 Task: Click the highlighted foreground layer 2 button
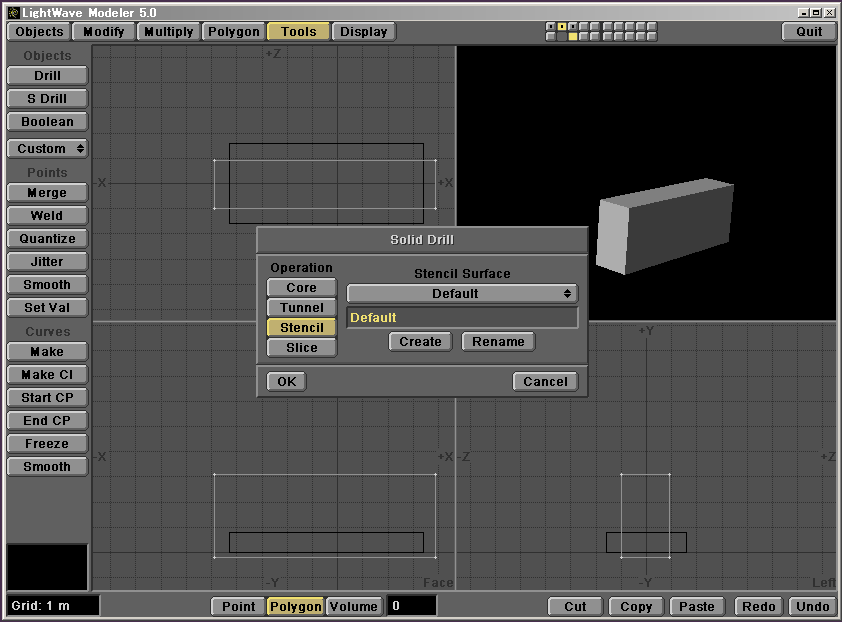click(562, 26)
